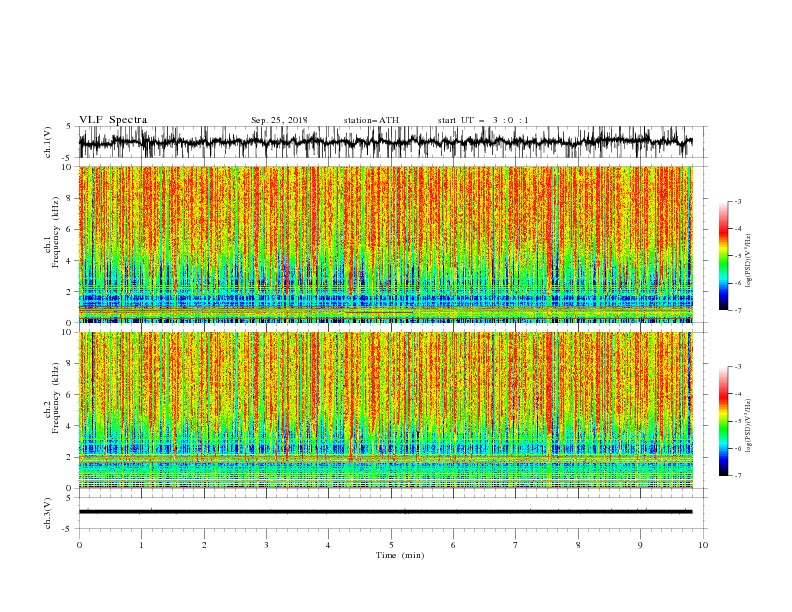Click the 'VLF Spectra' plot title
The width and height of the screenshot is (792, 612).
[x=113, y=120]
